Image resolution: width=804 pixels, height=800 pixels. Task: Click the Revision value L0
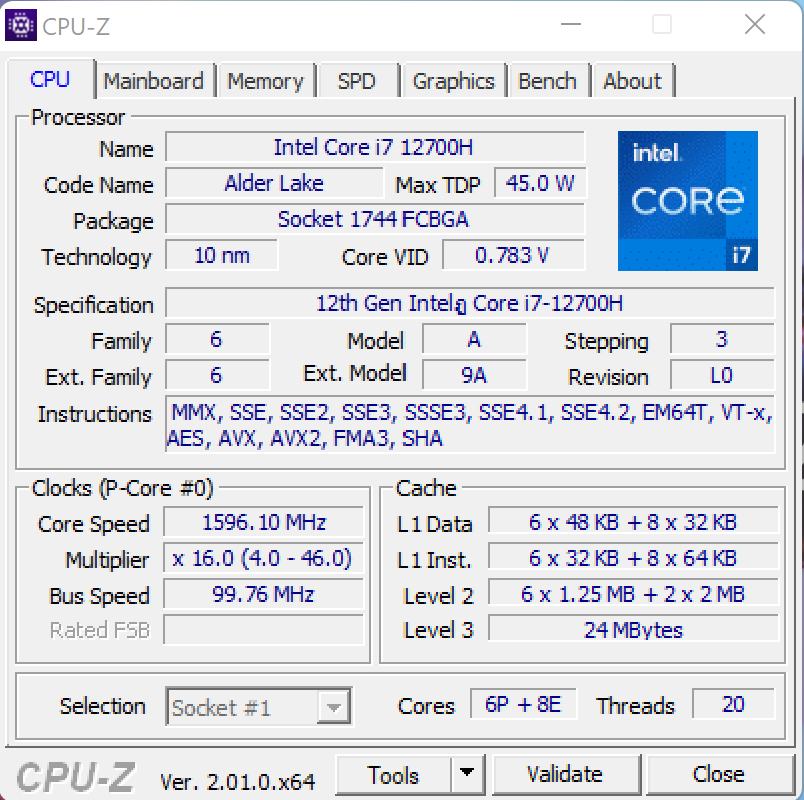(722, 375)
